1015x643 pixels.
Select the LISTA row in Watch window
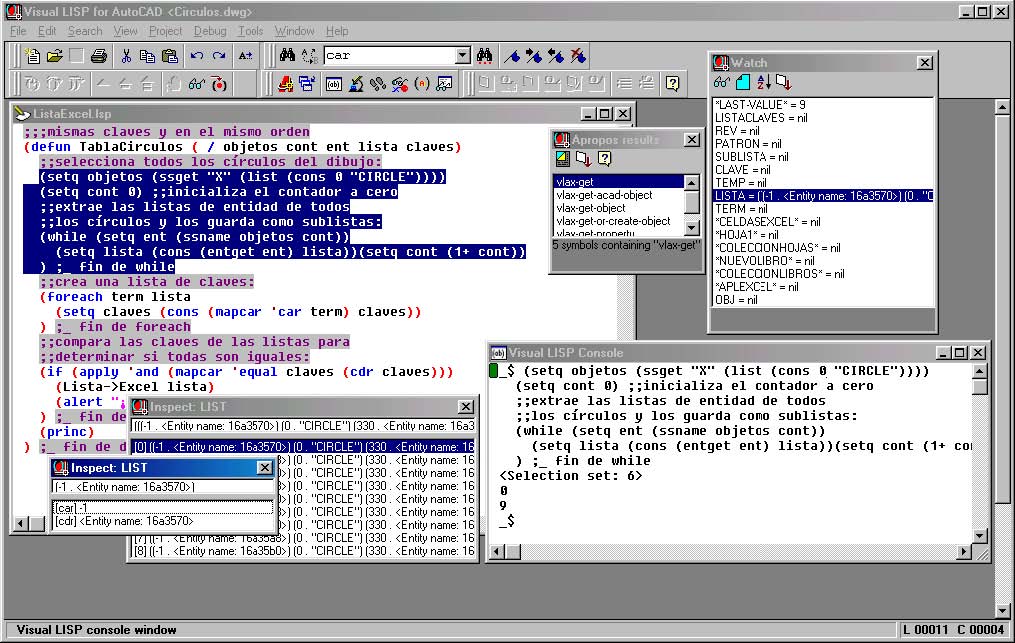coord(823,196)
